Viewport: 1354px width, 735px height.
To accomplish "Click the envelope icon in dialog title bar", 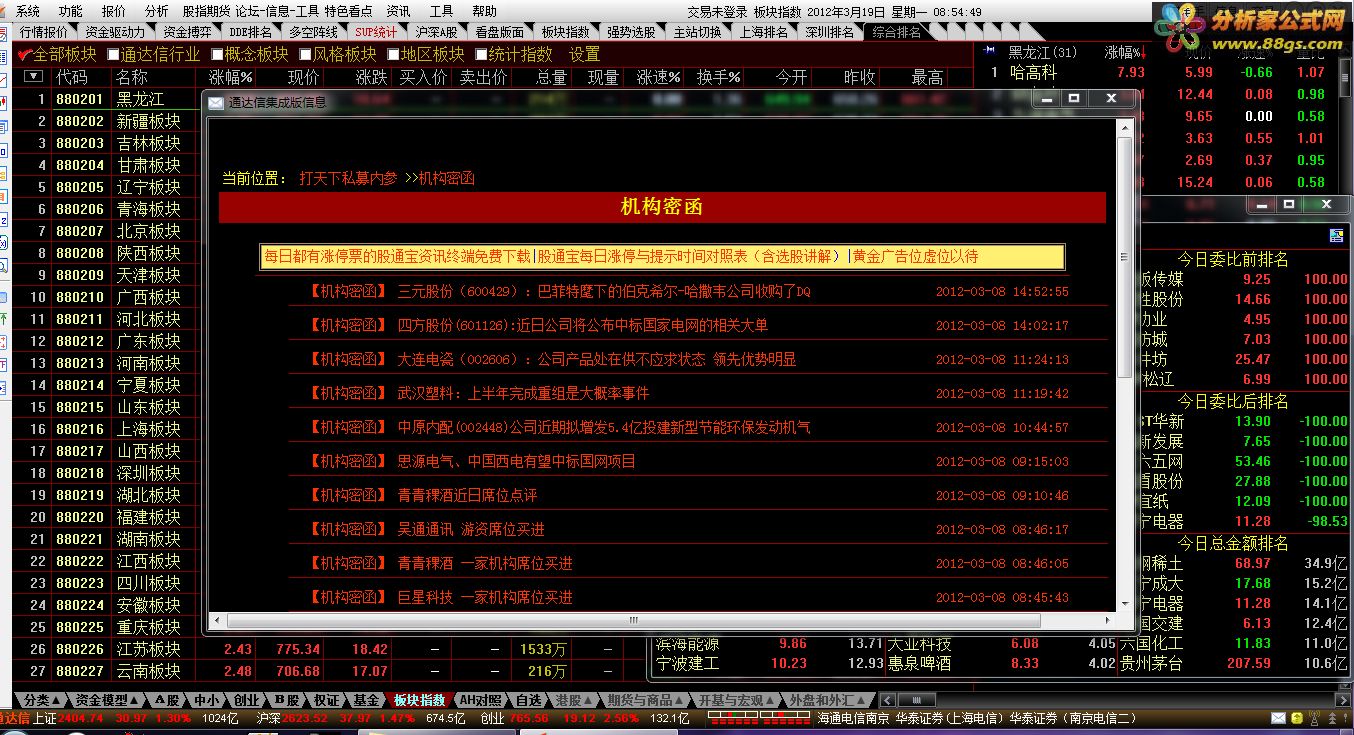I will (x=215, y=102).
